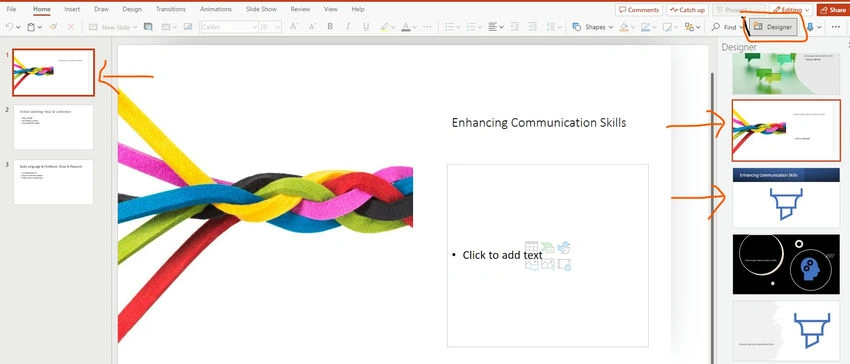Increase the list indent level
The height and width of the screenshot is (364, 850).
click(x=532, y=27)
